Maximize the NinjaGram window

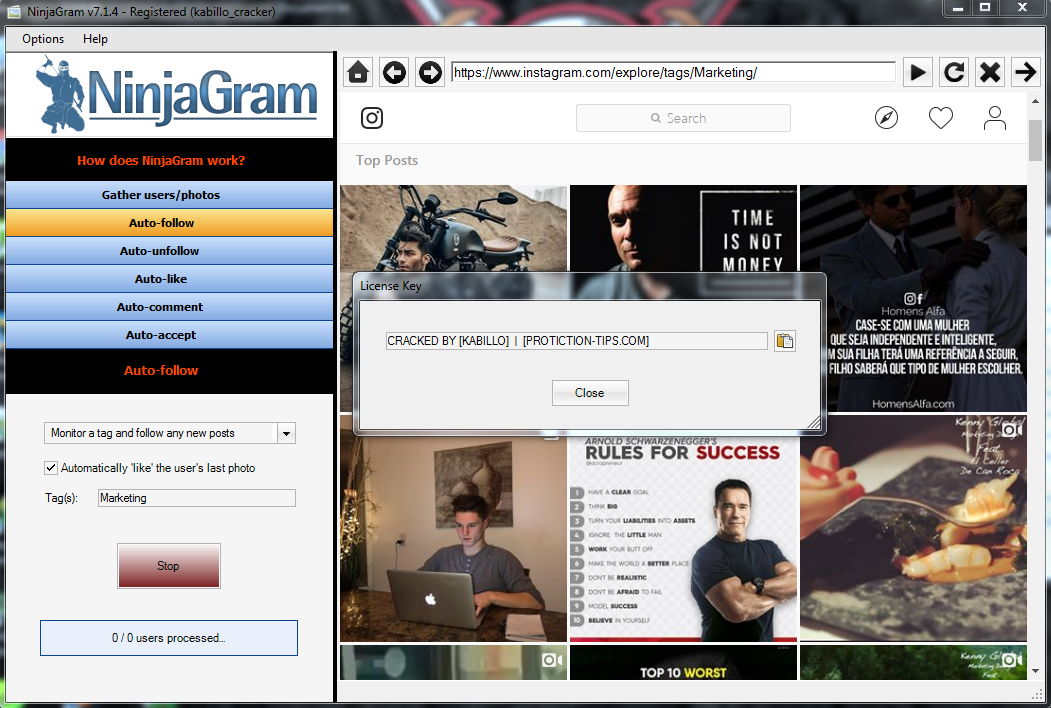coord(985,8)
